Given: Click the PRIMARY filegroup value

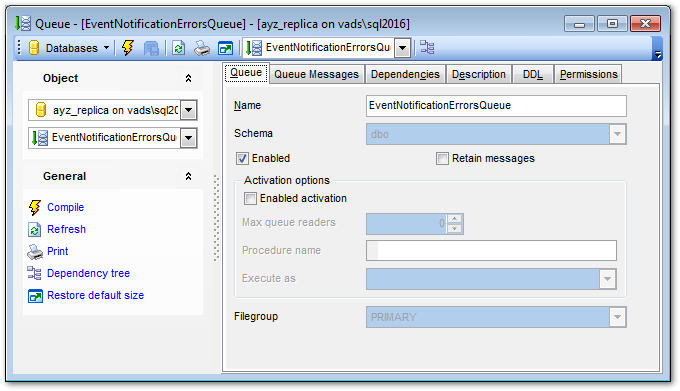Looking at the screenshot, I should 393,317.
